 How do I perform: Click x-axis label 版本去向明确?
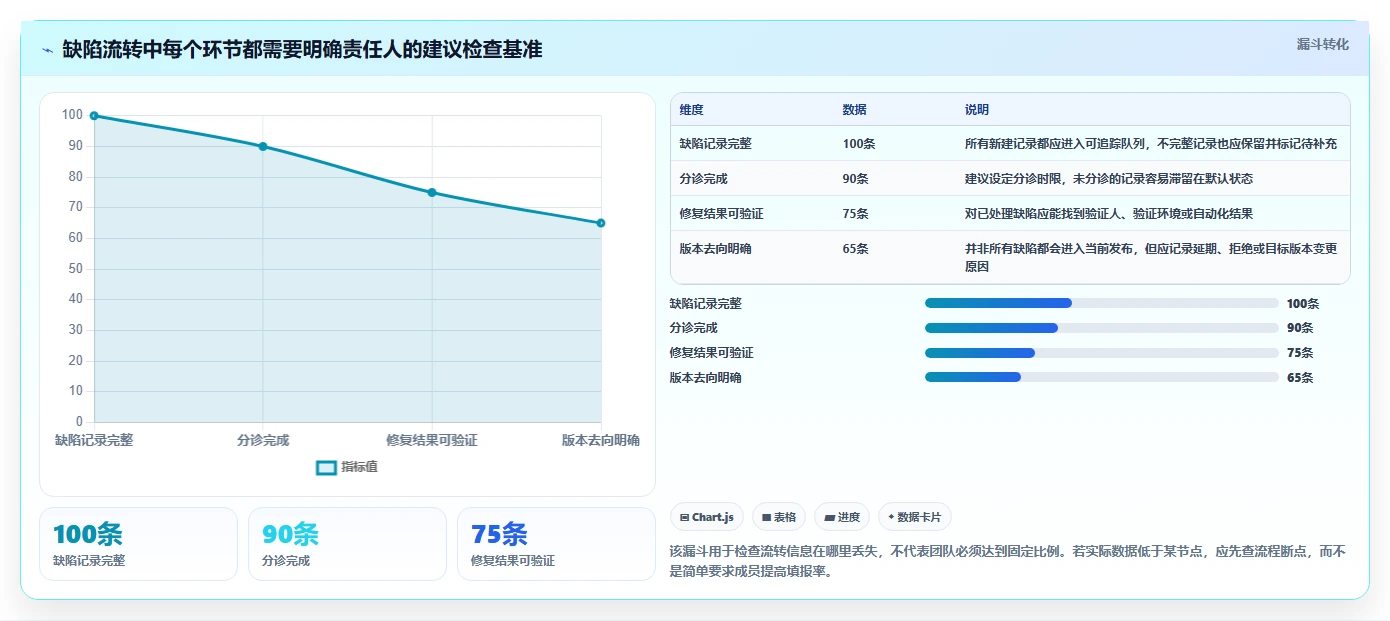point(601,440)
